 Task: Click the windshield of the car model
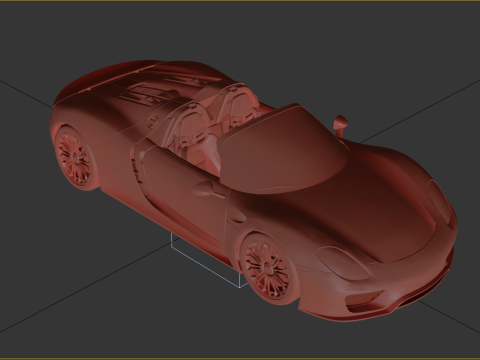(283, 148)
